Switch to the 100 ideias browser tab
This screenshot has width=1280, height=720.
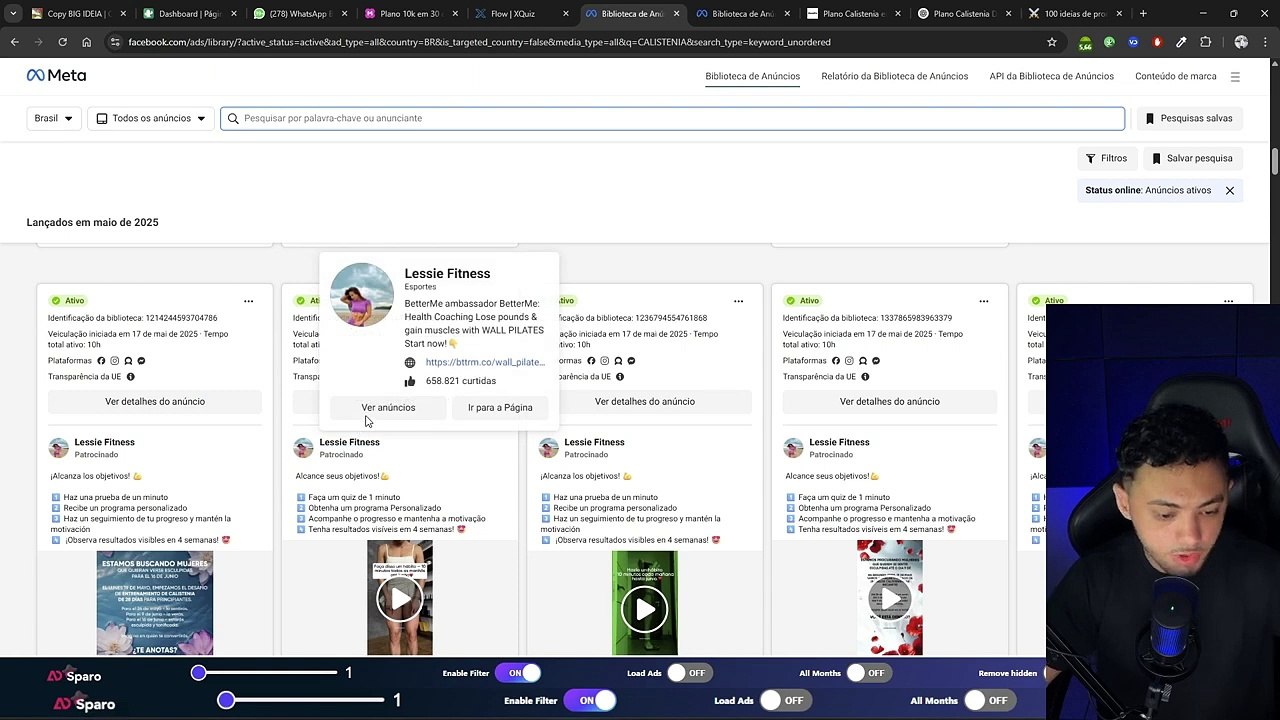point(1074,14)
